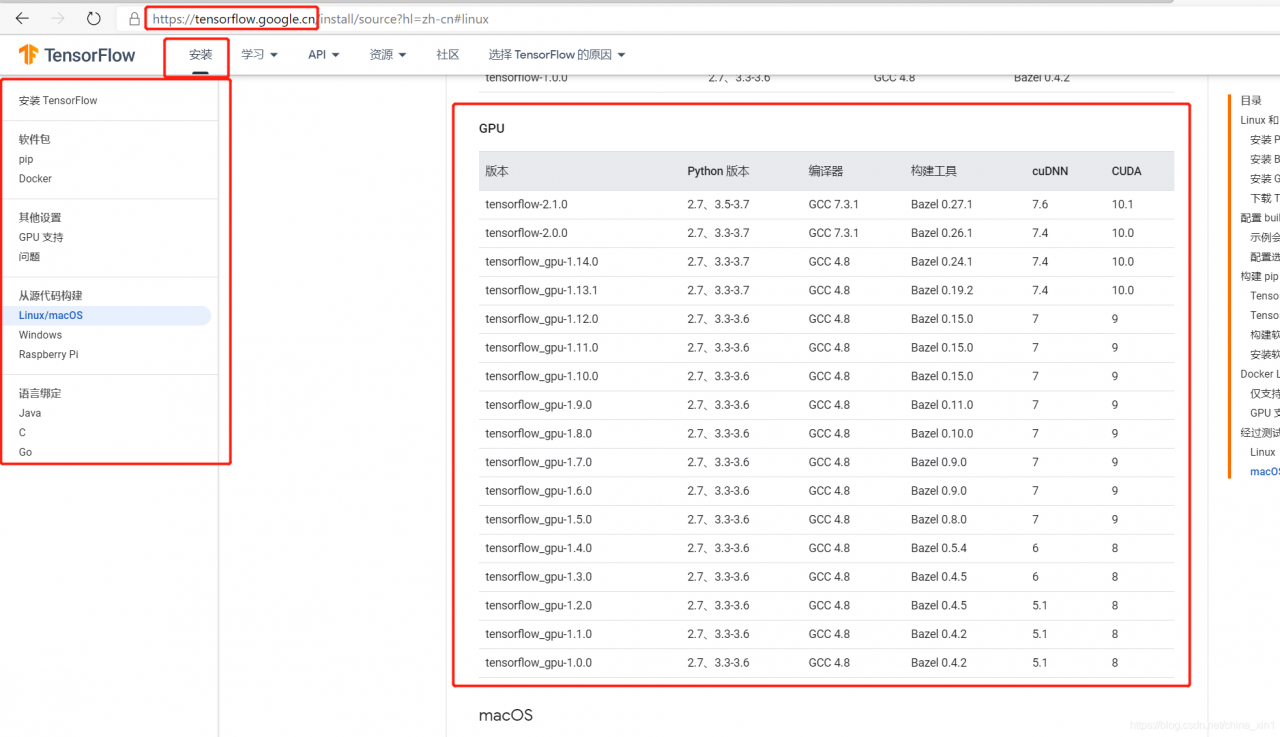Open 安装 TensorFlow in the sidebar

click(x=58, y=101)
